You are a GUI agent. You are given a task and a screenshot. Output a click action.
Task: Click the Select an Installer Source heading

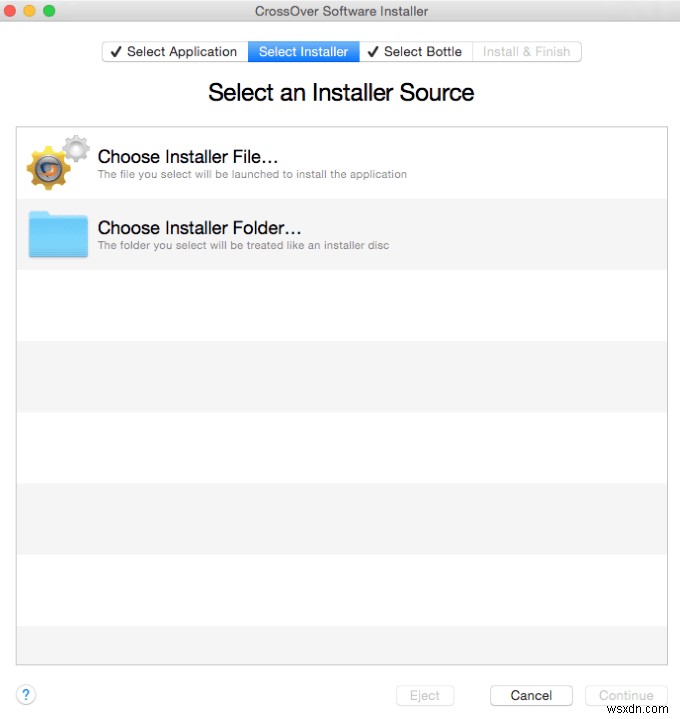tap(341, 93)
